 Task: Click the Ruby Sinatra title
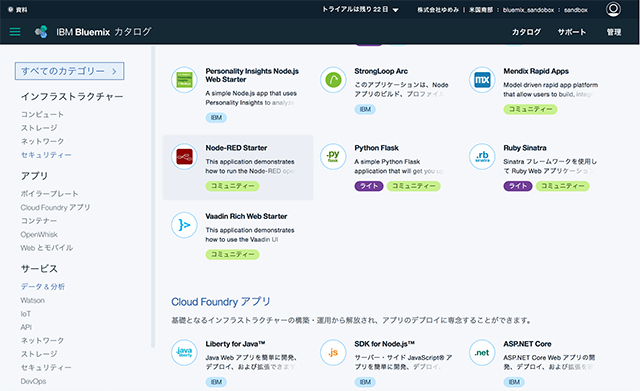coord(525,148)
